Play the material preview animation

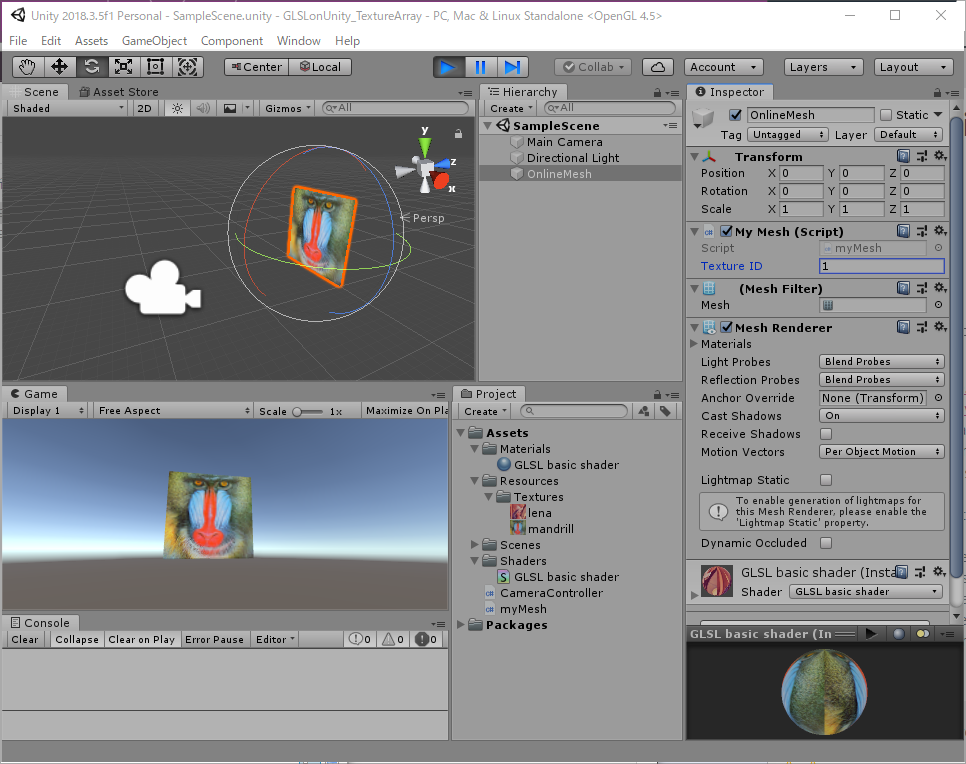click(x=871, y=633)
